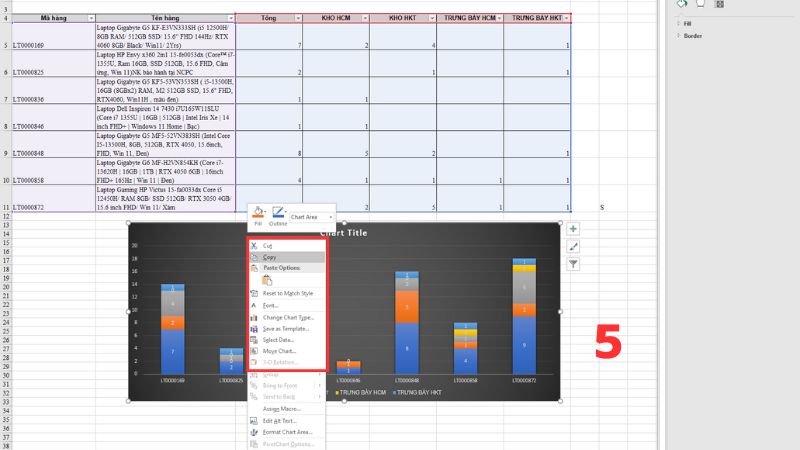Click the Chart Title text
Viewport: 800px width, 450px height.
(x=343, y=233)
